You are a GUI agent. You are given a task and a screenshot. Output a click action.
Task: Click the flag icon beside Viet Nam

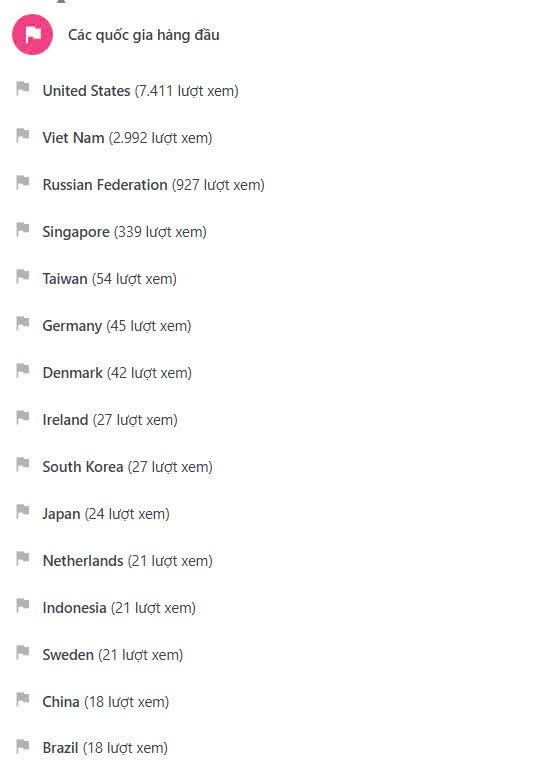click(23, 136)
